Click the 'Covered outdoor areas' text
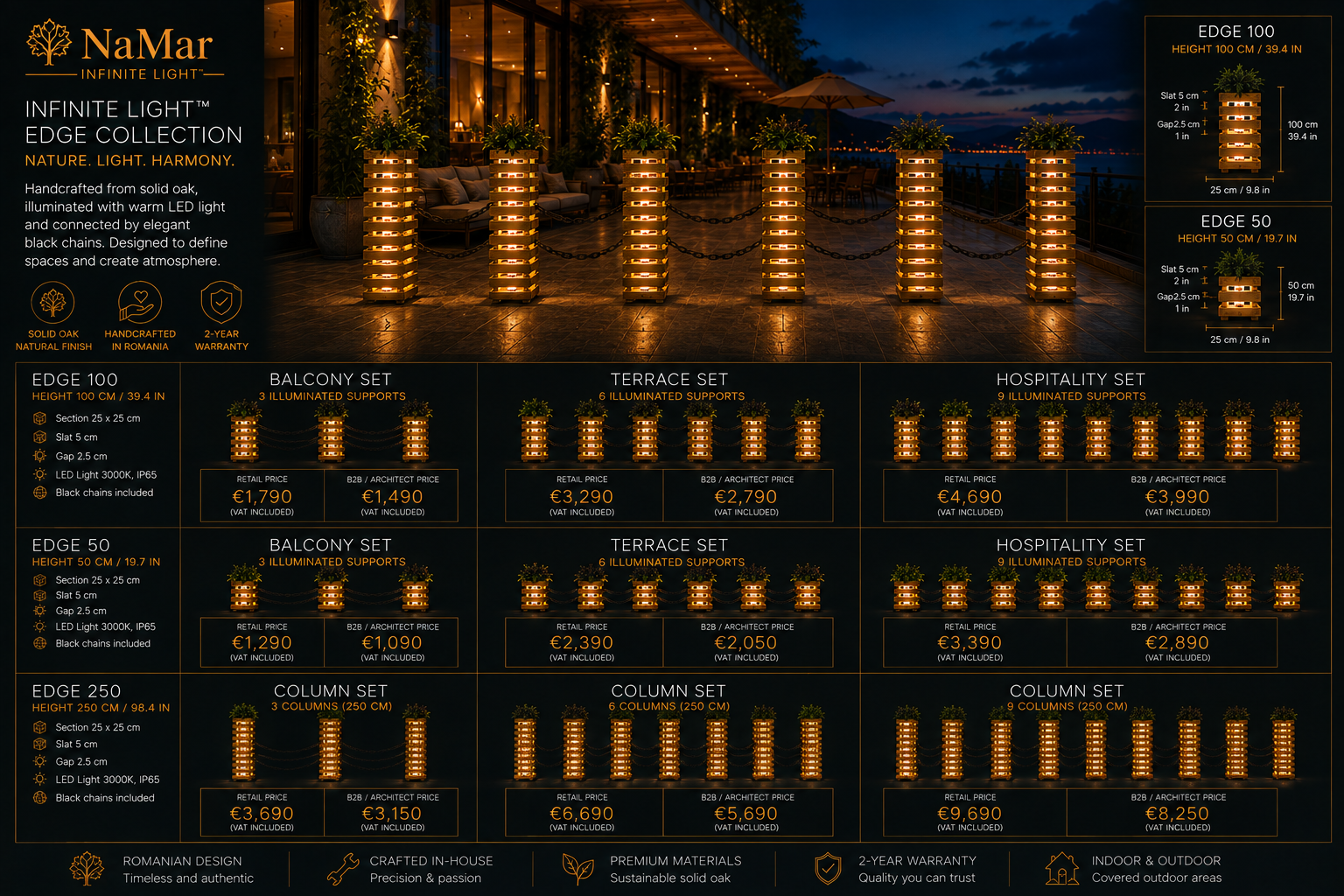 click(1157, 878)
